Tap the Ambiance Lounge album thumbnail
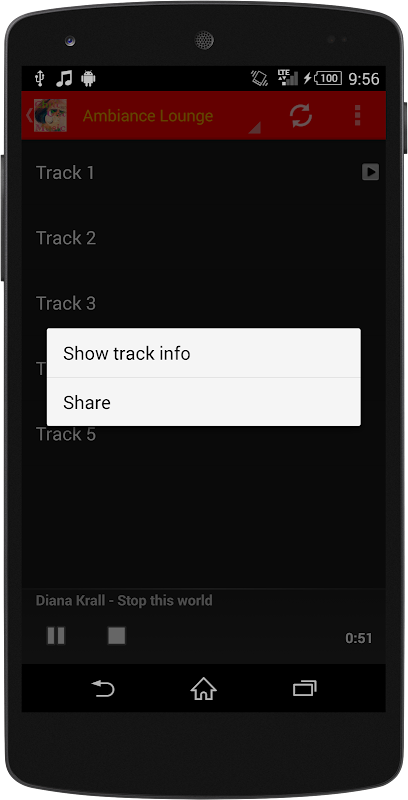408x800 pixels. (x=50, y=115)
